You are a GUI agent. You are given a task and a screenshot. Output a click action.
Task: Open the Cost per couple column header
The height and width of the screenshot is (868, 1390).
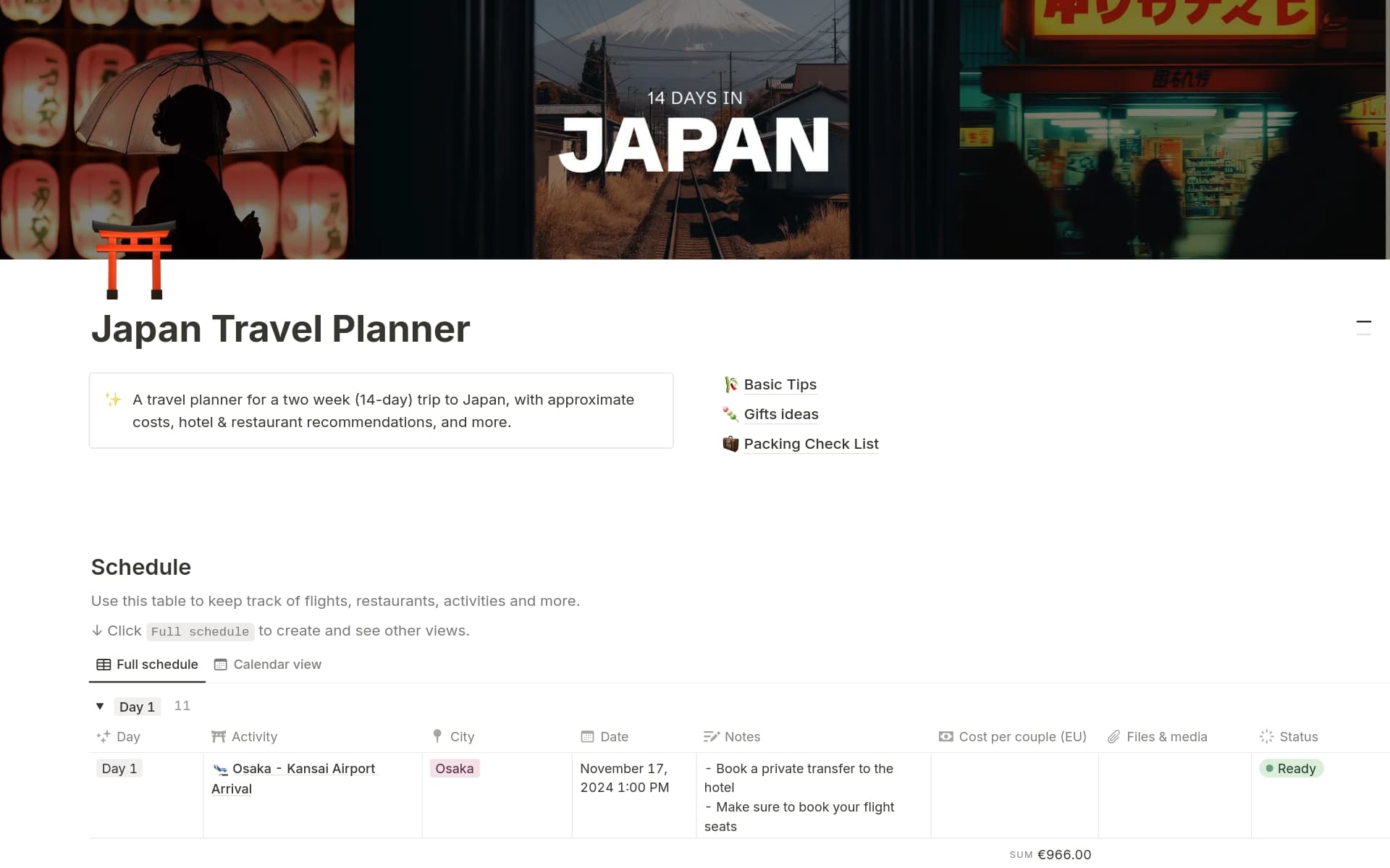pyautogui.click(x=1022, y=737)
